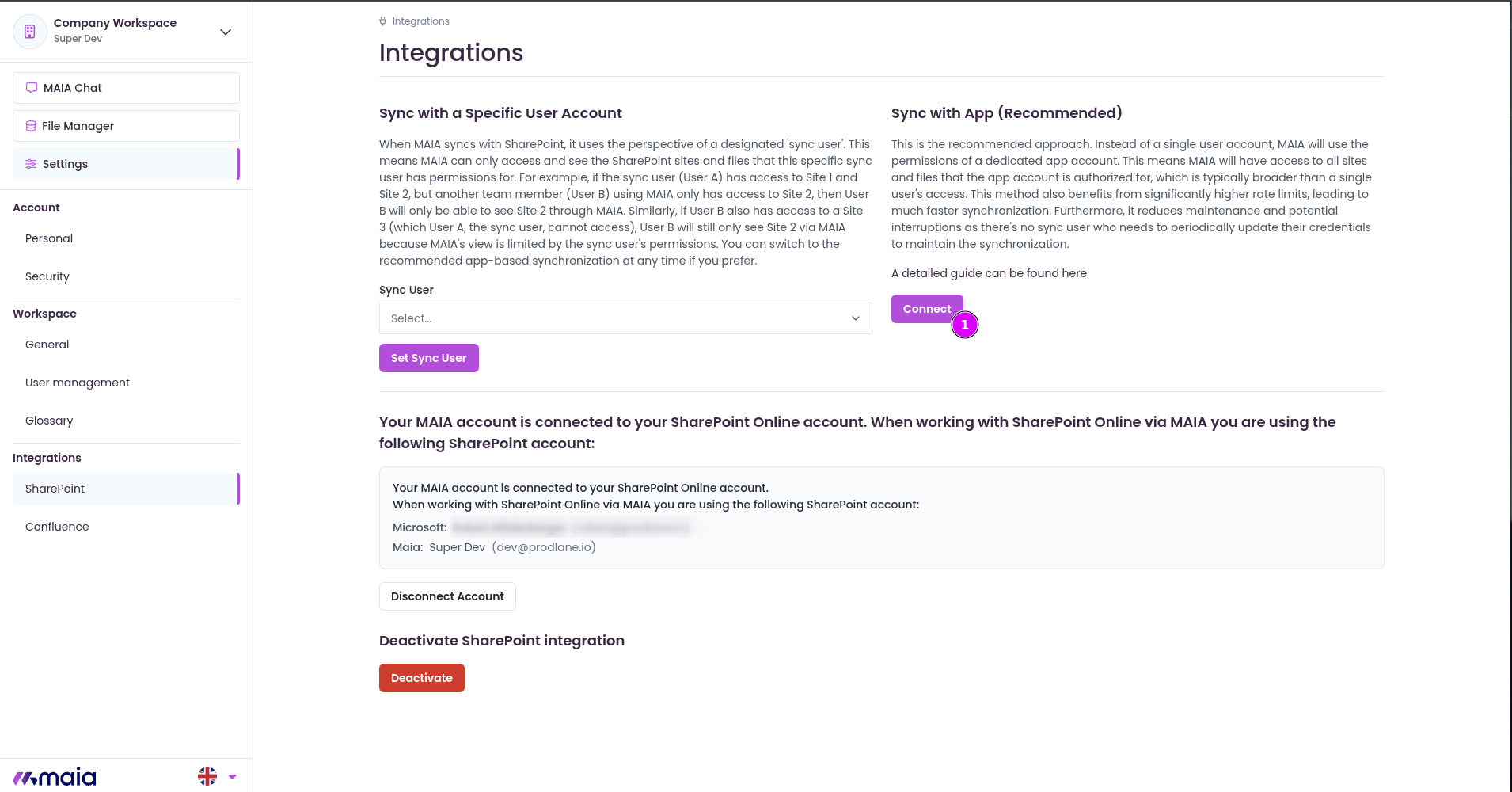
Task: Click the File Manager database icon
Action: (x=31, y=126)
